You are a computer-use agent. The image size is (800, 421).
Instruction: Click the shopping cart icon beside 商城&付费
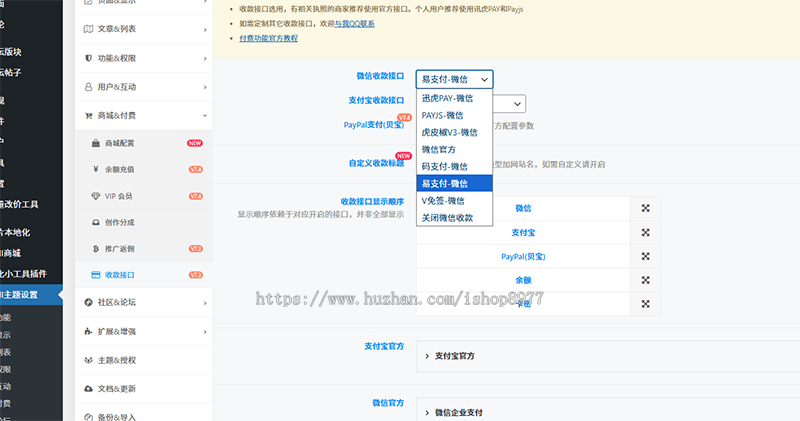coord(88,116)
